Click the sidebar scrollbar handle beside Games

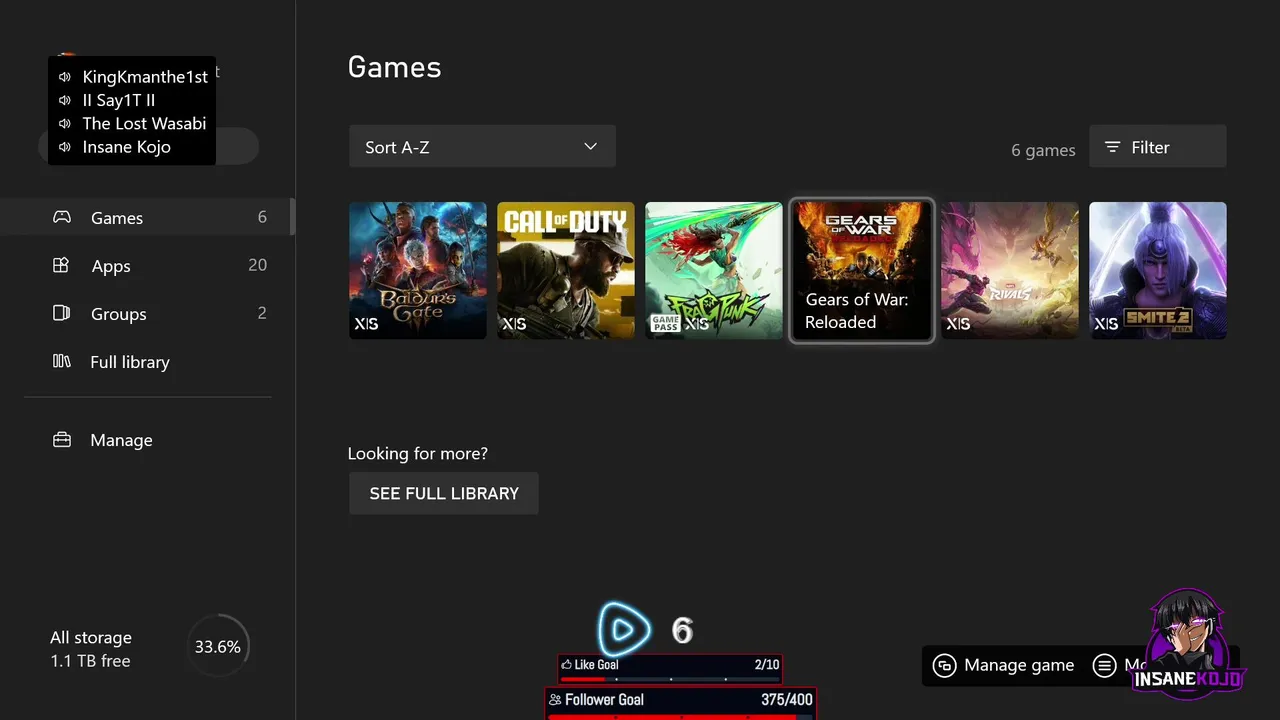[x=293, y=216]
